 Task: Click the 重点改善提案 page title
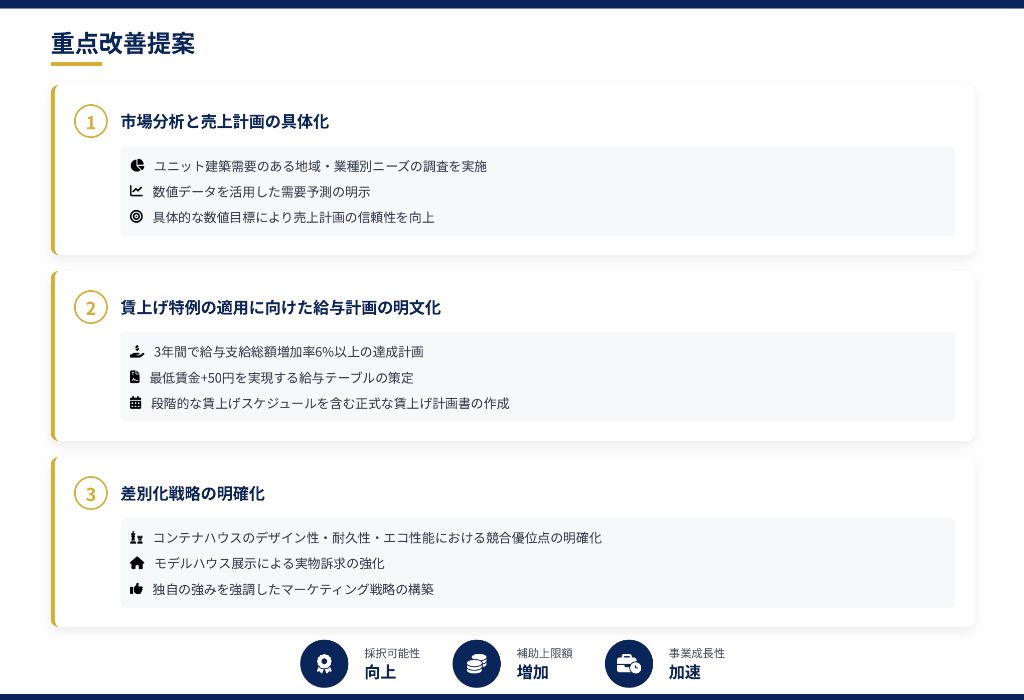pos(122,44)
